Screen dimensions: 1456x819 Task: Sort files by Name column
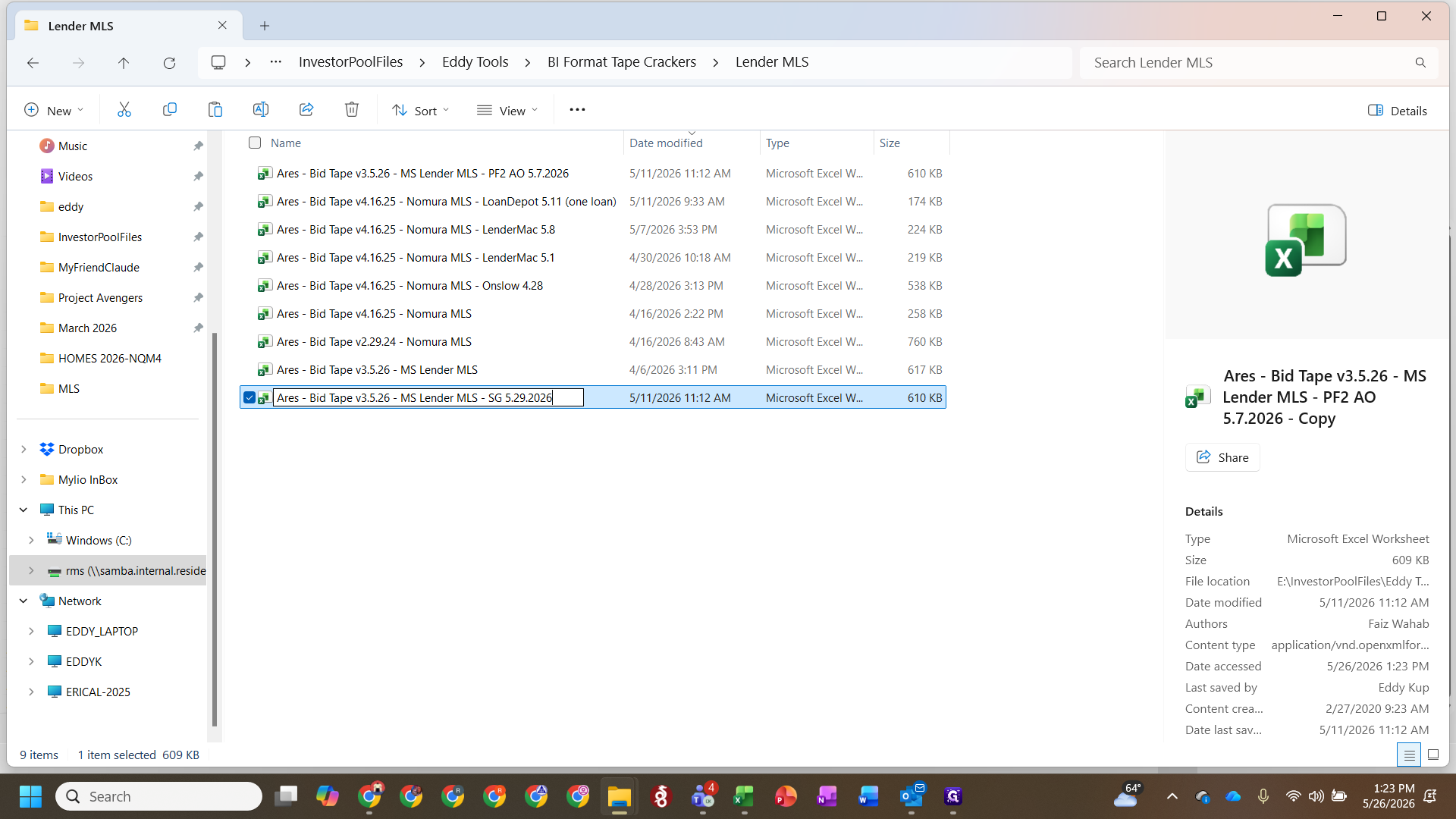pos(286,143)
